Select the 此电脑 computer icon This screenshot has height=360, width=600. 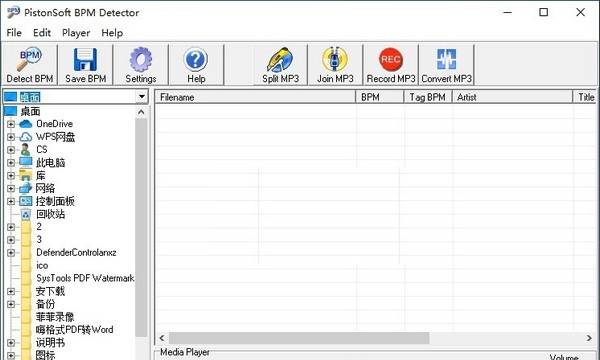(26, 162)
